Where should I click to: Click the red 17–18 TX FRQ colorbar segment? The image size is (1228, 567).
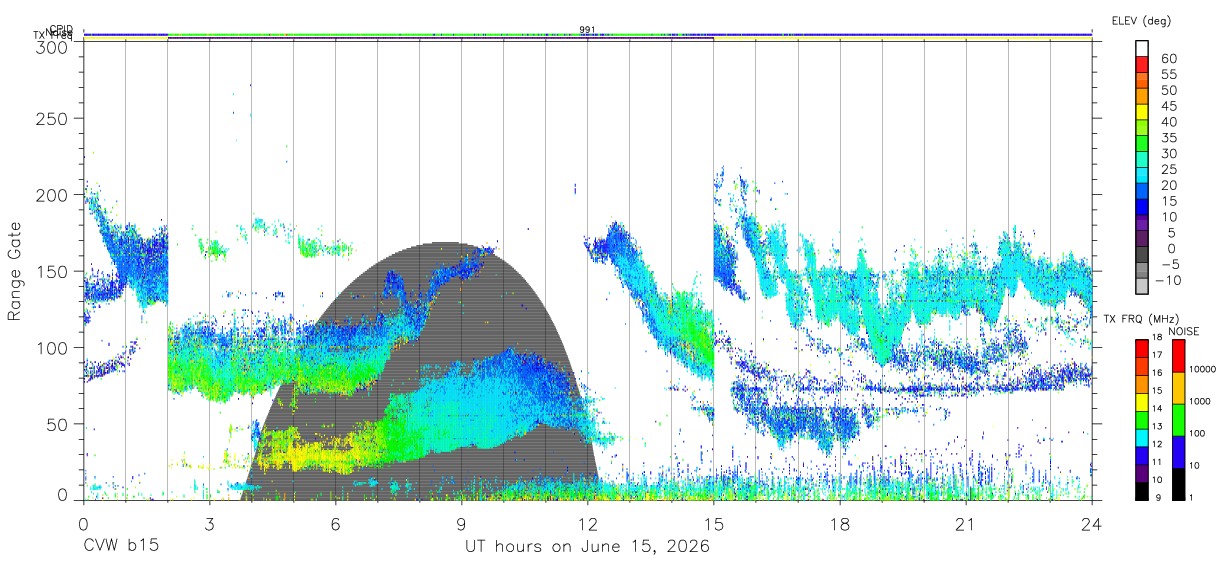point(1142,347)
